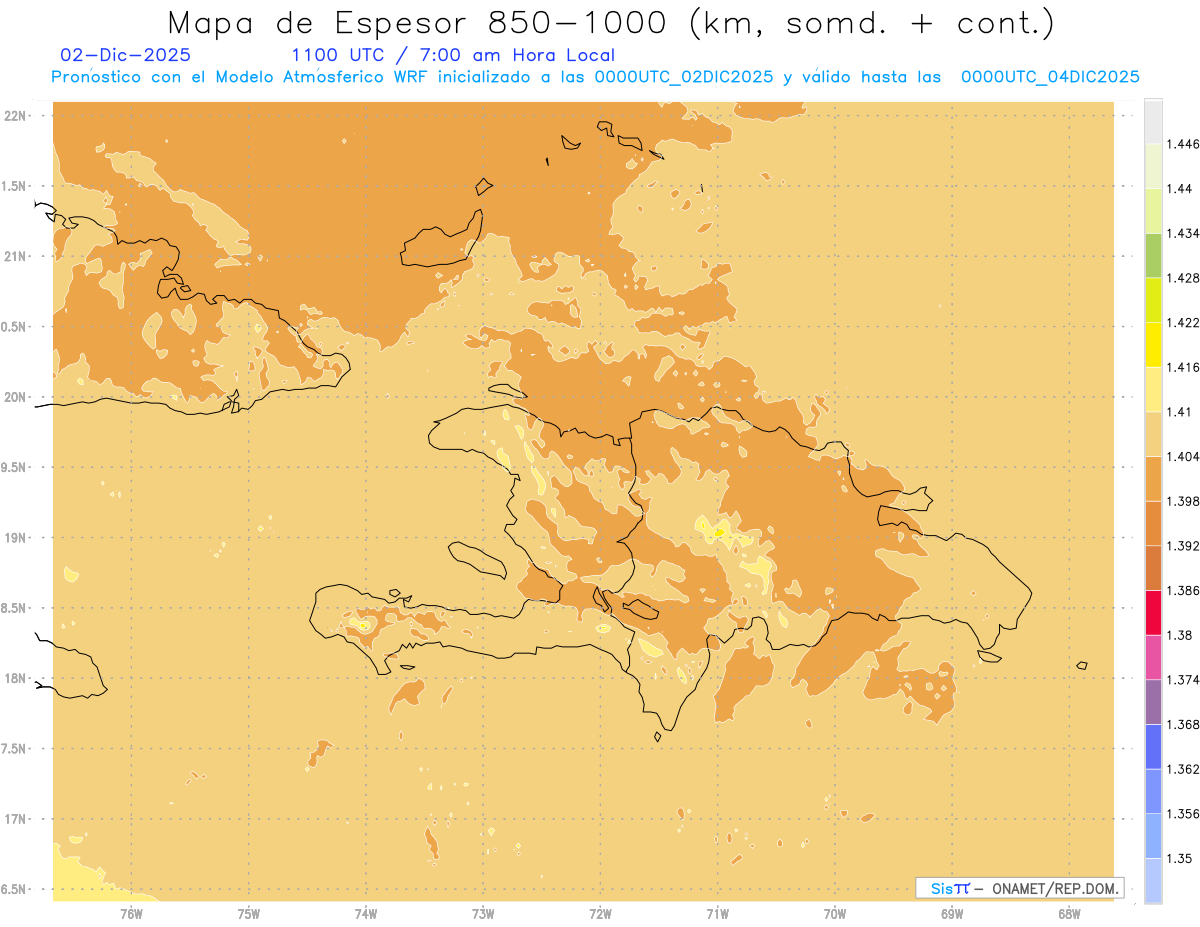Click the legend value '1.392'
This screenshot has width=1200, height=927.
(1183, 546)
